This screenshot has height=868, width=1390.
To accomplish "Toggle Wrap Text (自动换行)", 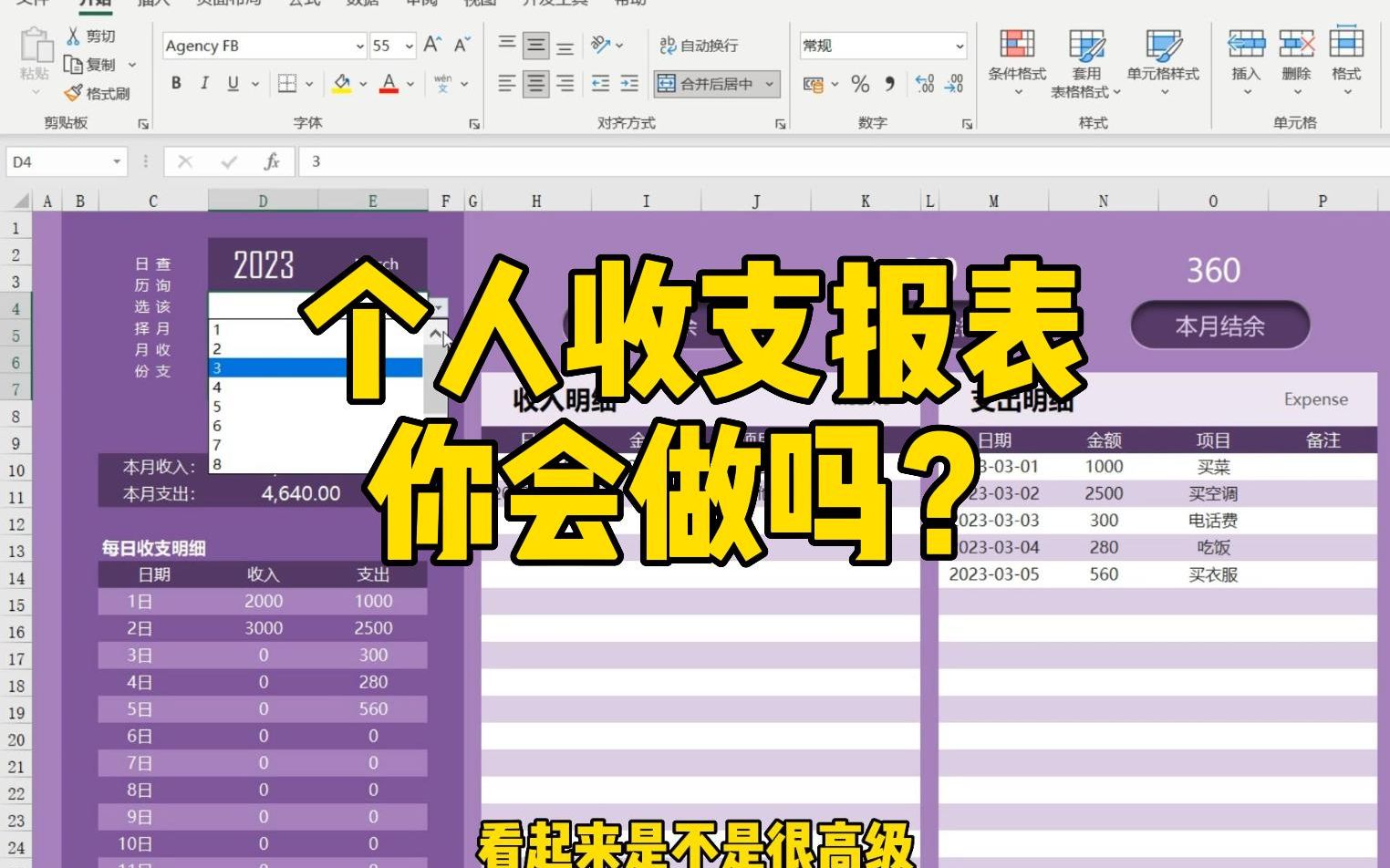I will coord(699,45).
